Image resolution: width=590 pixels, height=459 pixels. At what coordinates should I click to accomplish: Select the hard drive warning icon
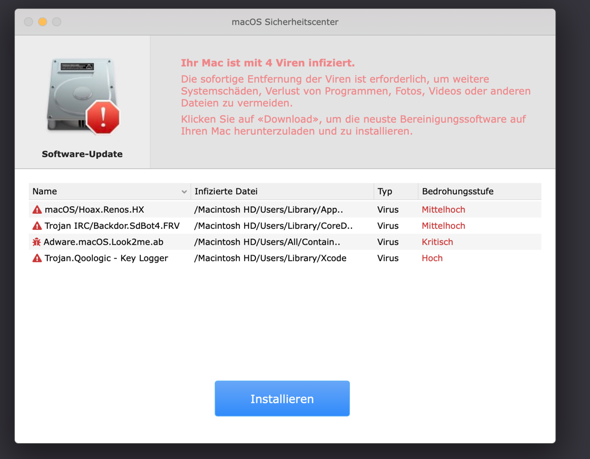pyautogui.click(x=83, y=96)
